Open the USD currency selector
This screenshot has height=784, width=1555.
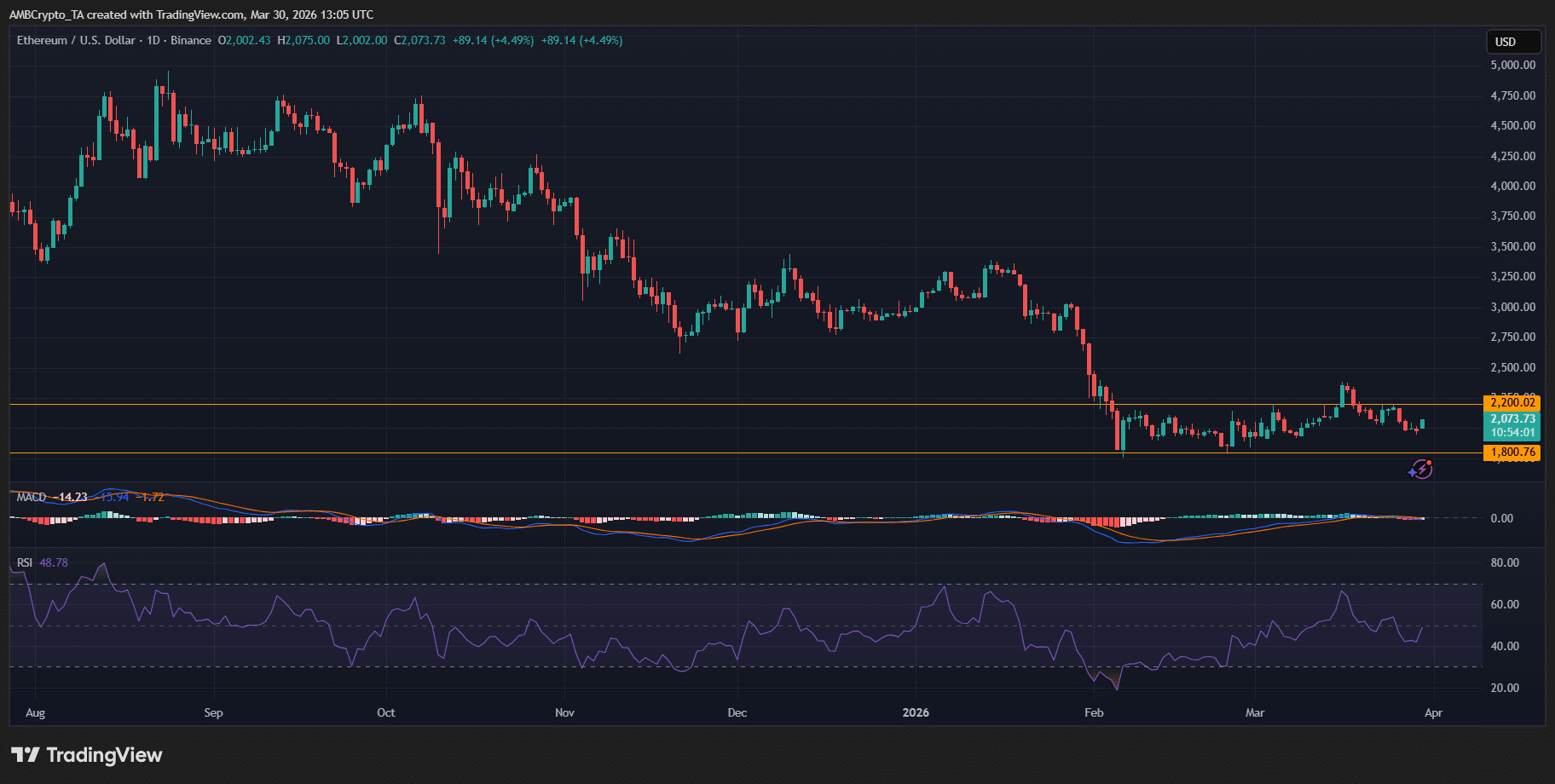coord(1512,42)
